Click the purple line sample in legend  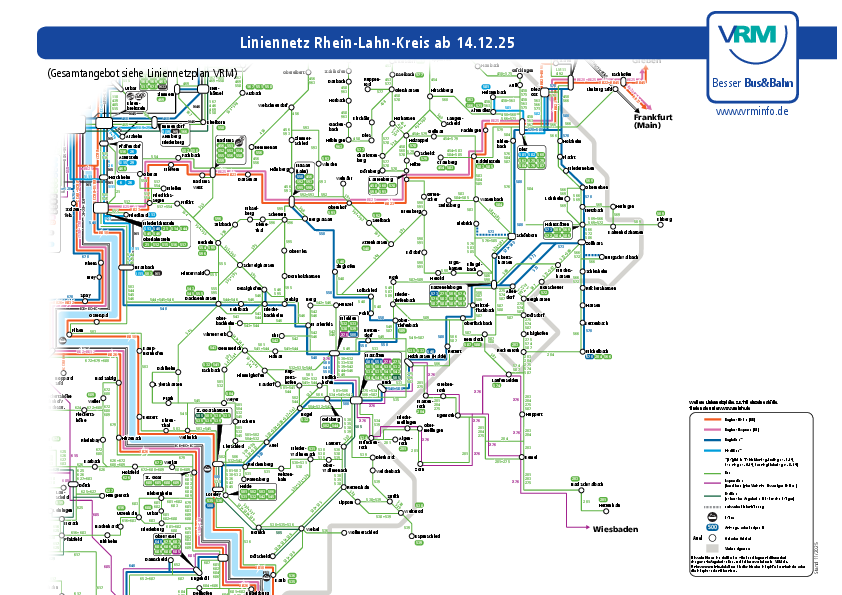coord(710,485)
